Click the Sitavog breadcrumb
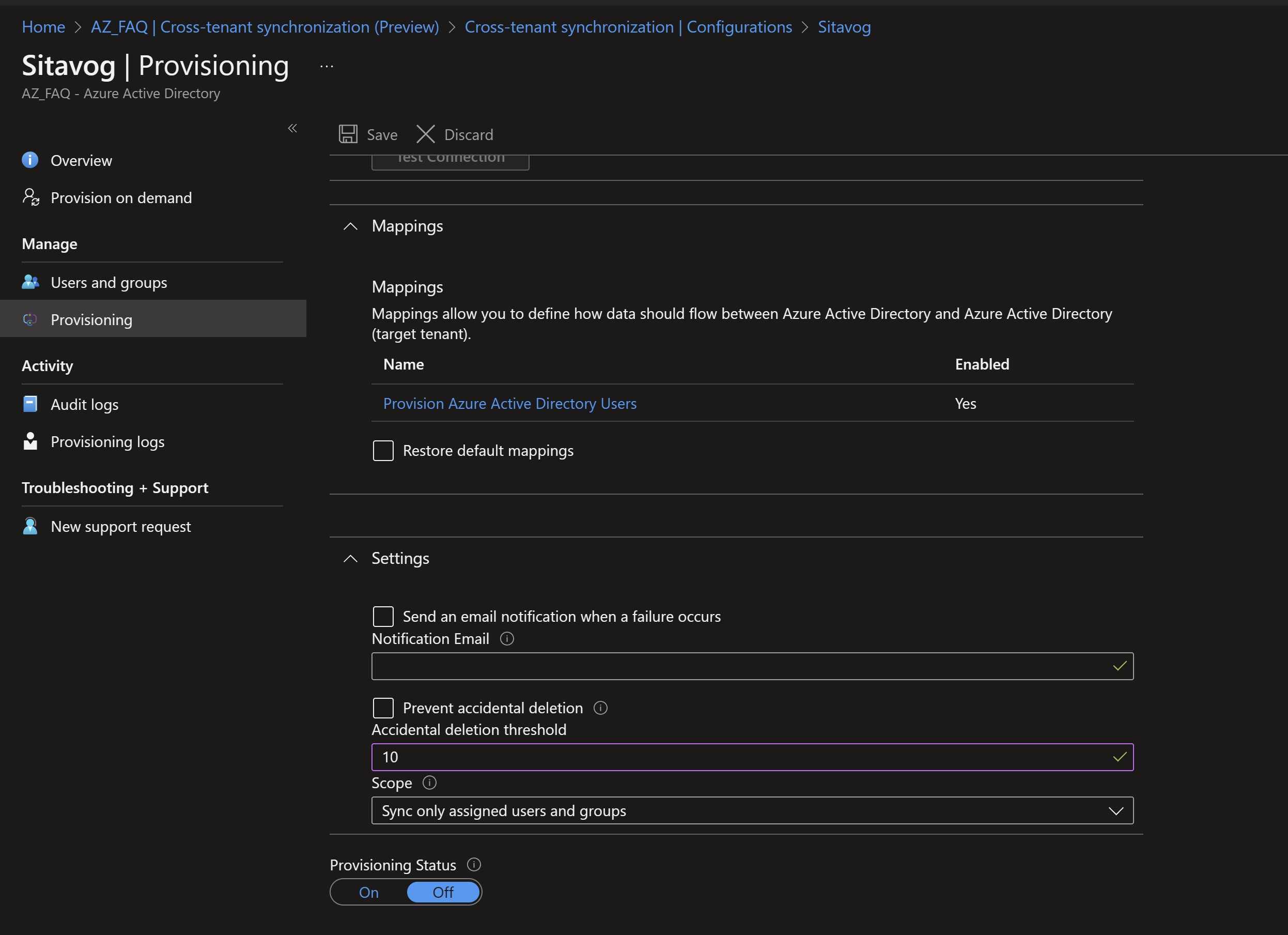This screenshot has height=935, width=1288. coord(844,27)
